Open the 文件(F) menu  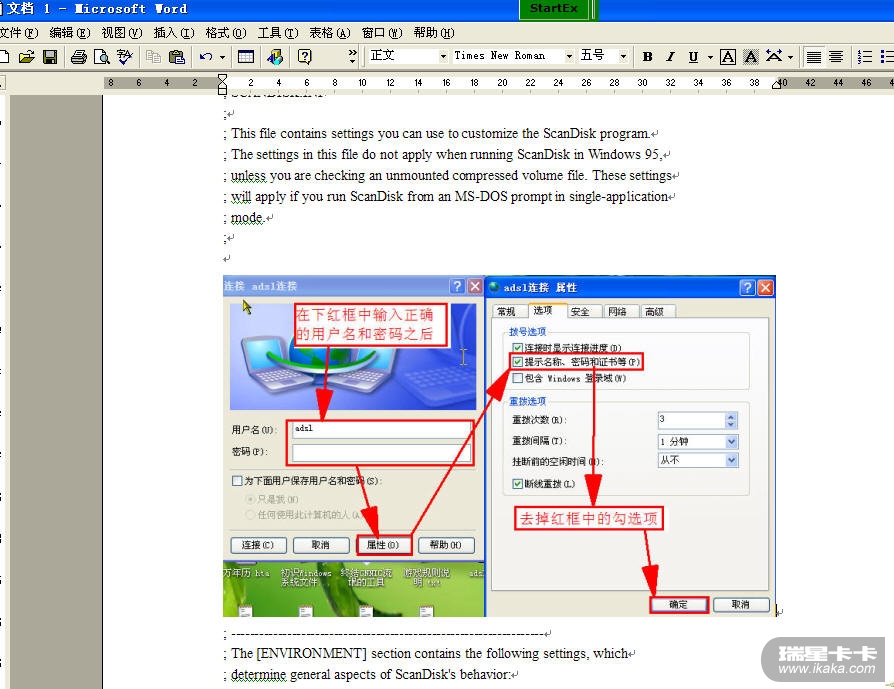click(x=19, y=33)
